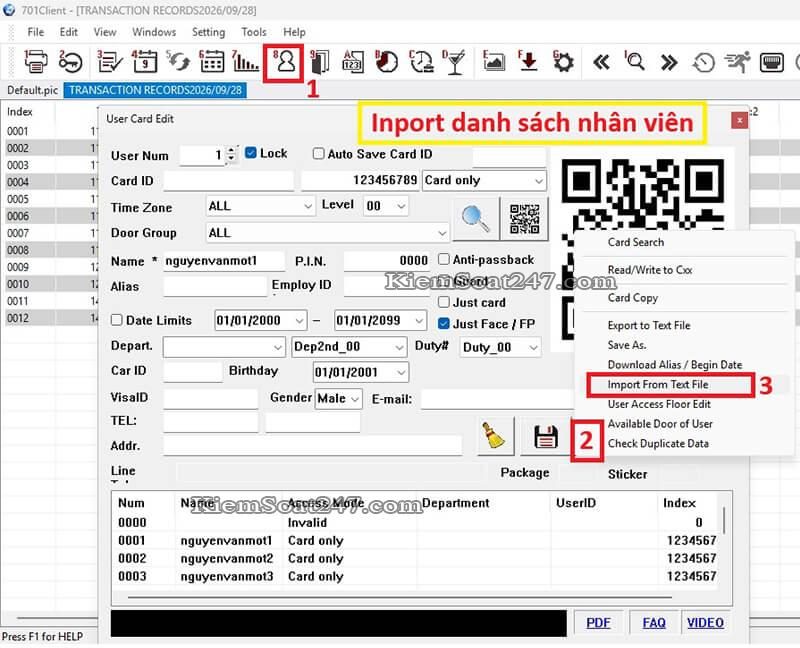
Task: Click the user card edit person icon
Action: [x=285, y=62]
